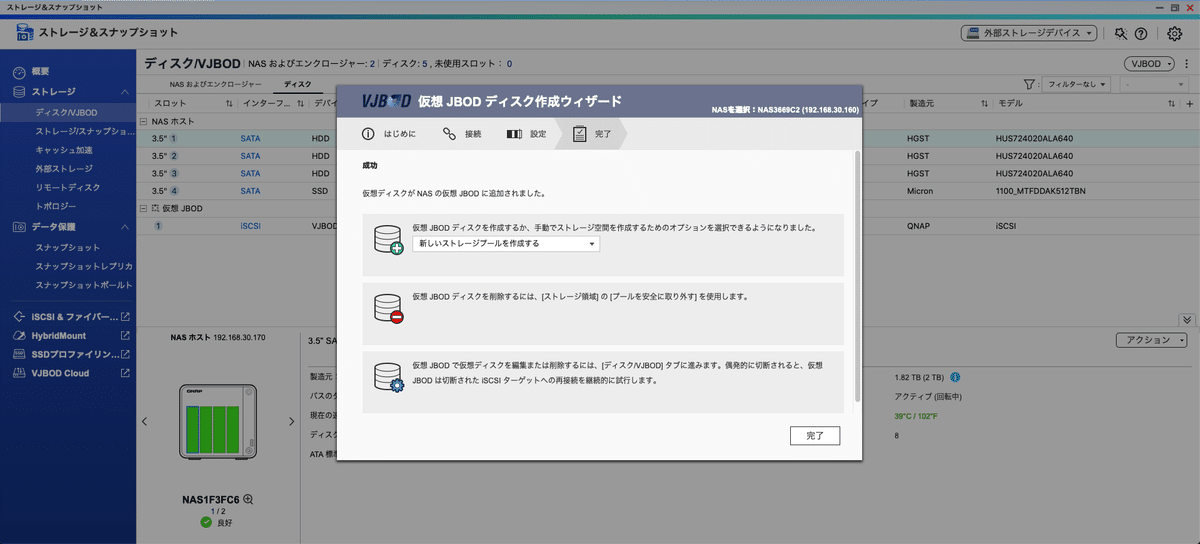The width and height of the screenshot is (1200, 544).
Task: Open the アクション dropdown button
Action: [x=1151, y=340]
